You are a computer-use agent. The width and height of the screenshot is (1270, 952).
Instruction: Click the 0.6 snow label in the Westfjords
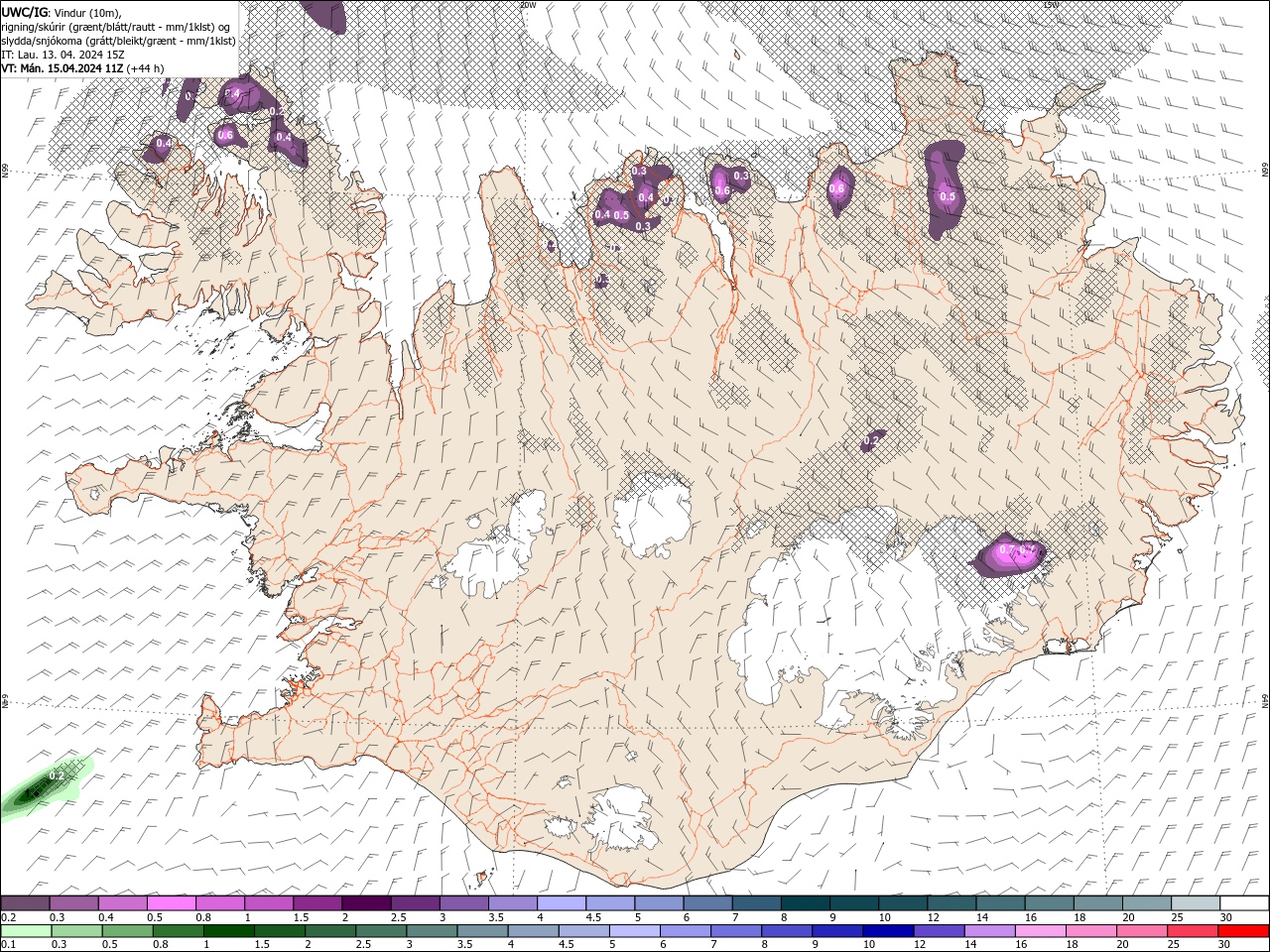[225, 135]
